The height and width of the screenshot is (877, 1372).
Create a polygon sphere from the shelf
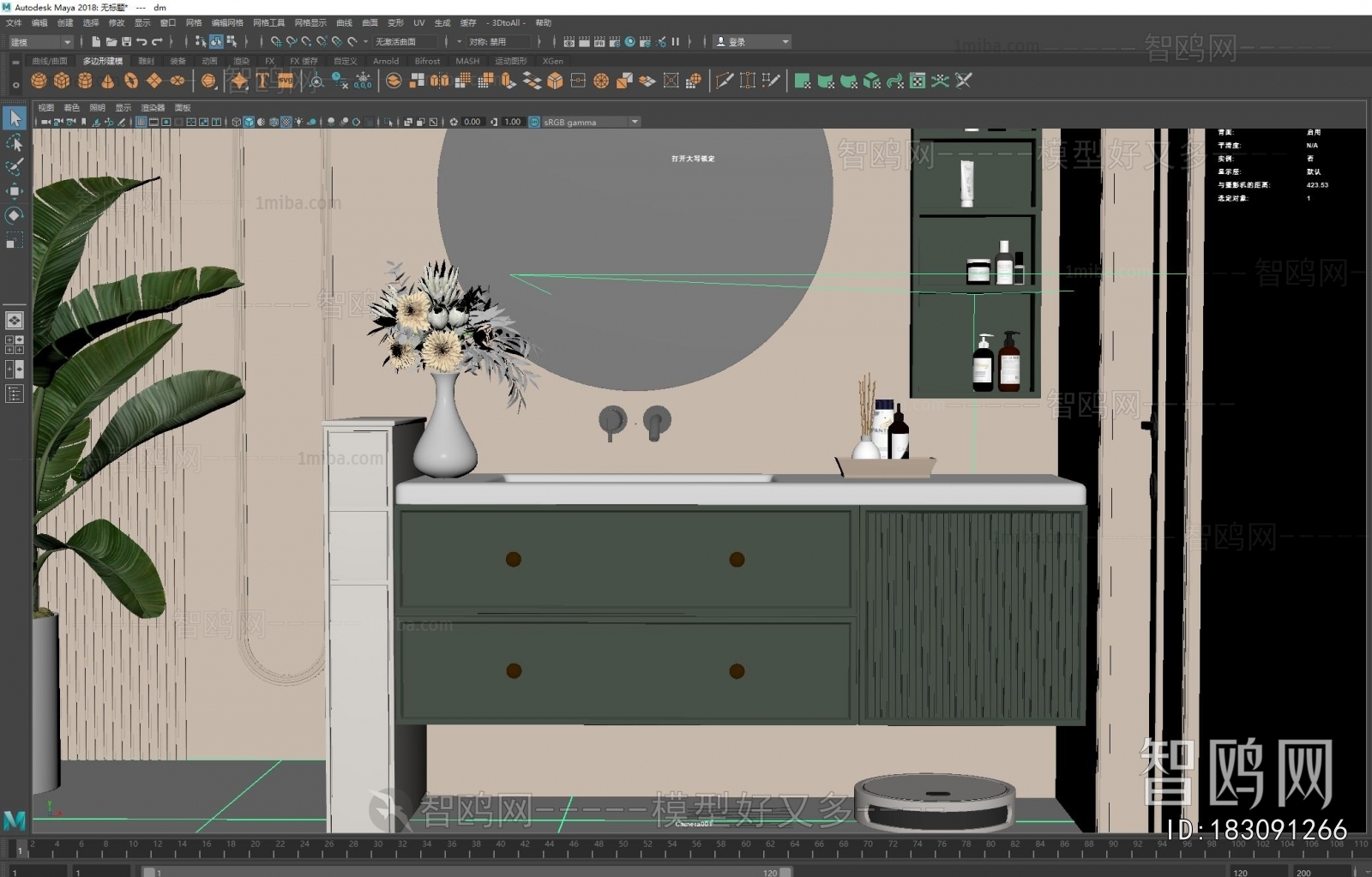coord(39,81)
